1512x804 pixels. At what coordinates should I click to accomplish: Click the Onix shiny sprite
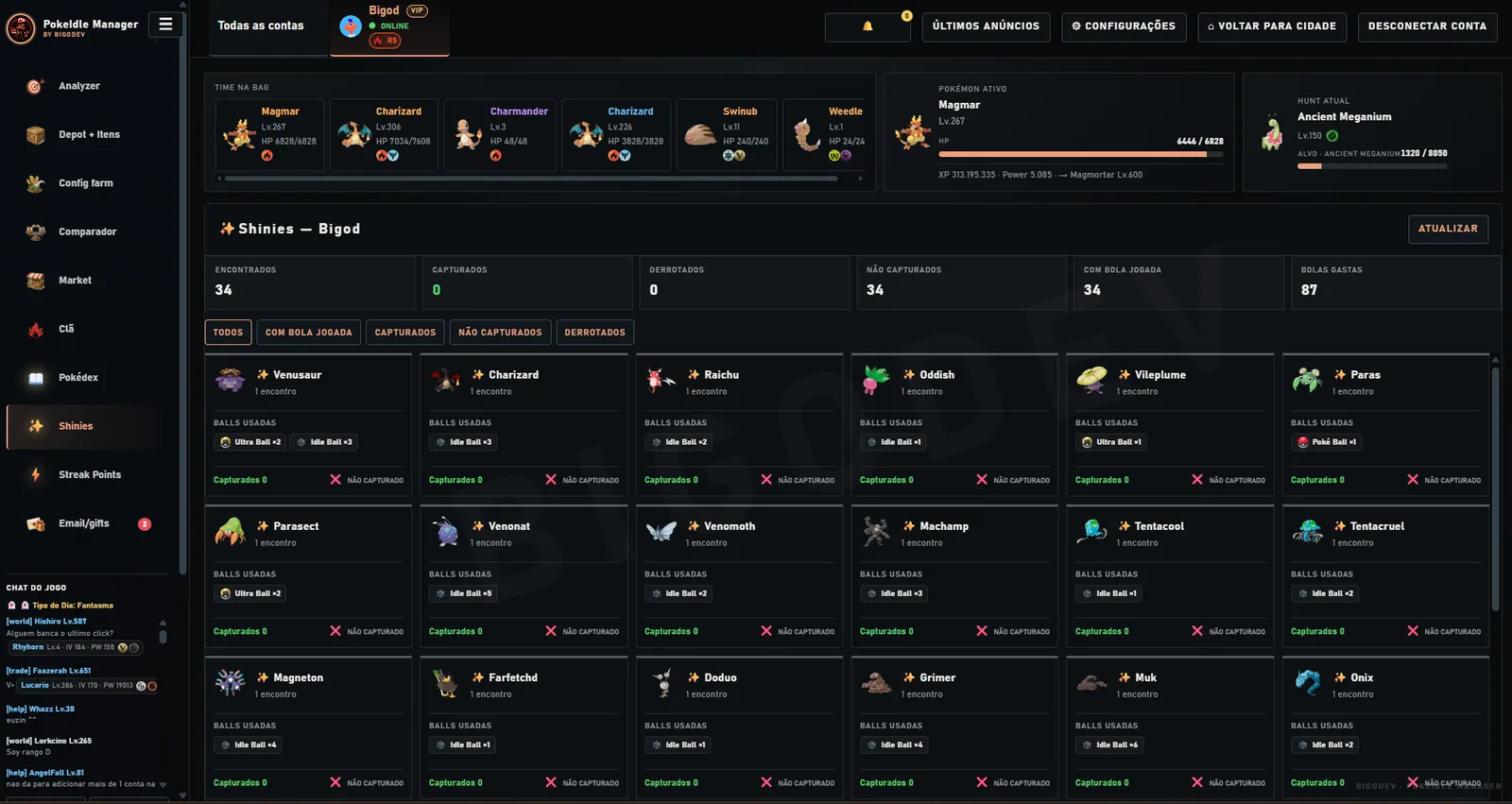pyautogui.click(x=1307, y=682)
